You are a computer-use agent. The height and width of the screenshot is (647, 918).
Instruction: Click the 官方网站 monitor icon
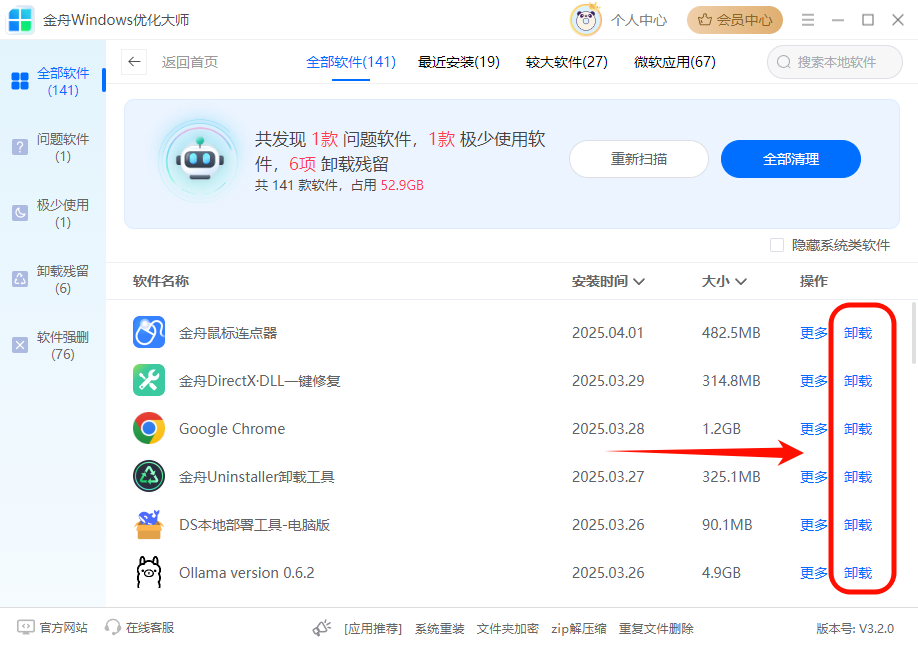(26, 628)
